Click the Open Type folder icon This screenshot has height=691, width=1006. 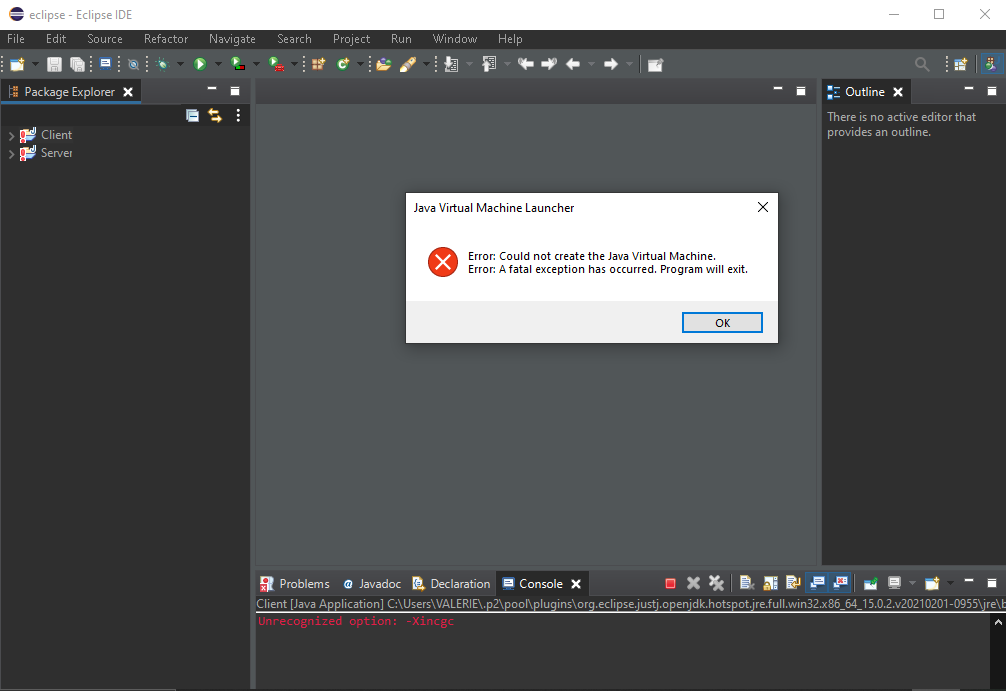[x=384, y=64]
